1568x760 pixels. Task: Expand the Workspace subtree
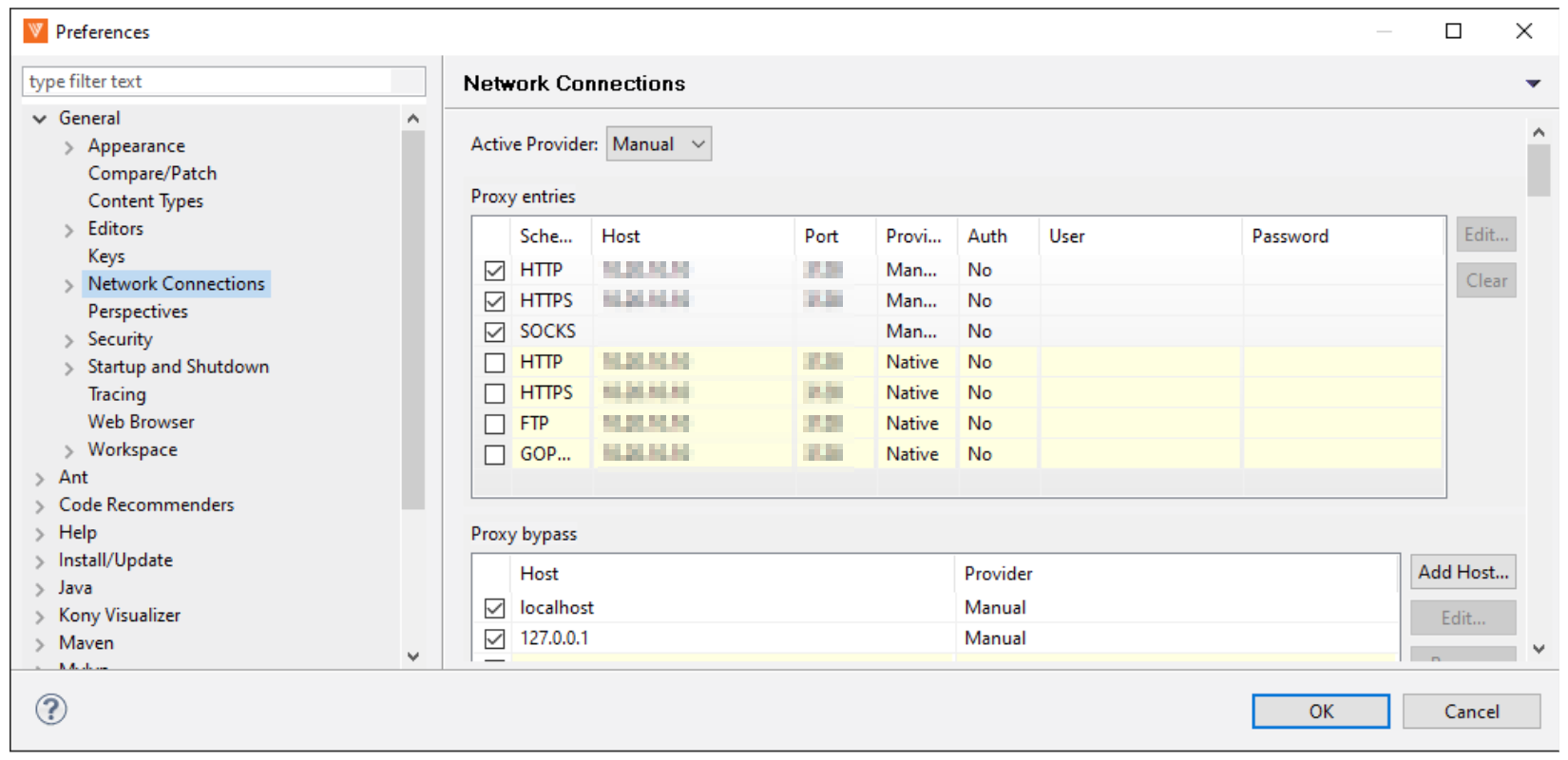tap(68, 450)
